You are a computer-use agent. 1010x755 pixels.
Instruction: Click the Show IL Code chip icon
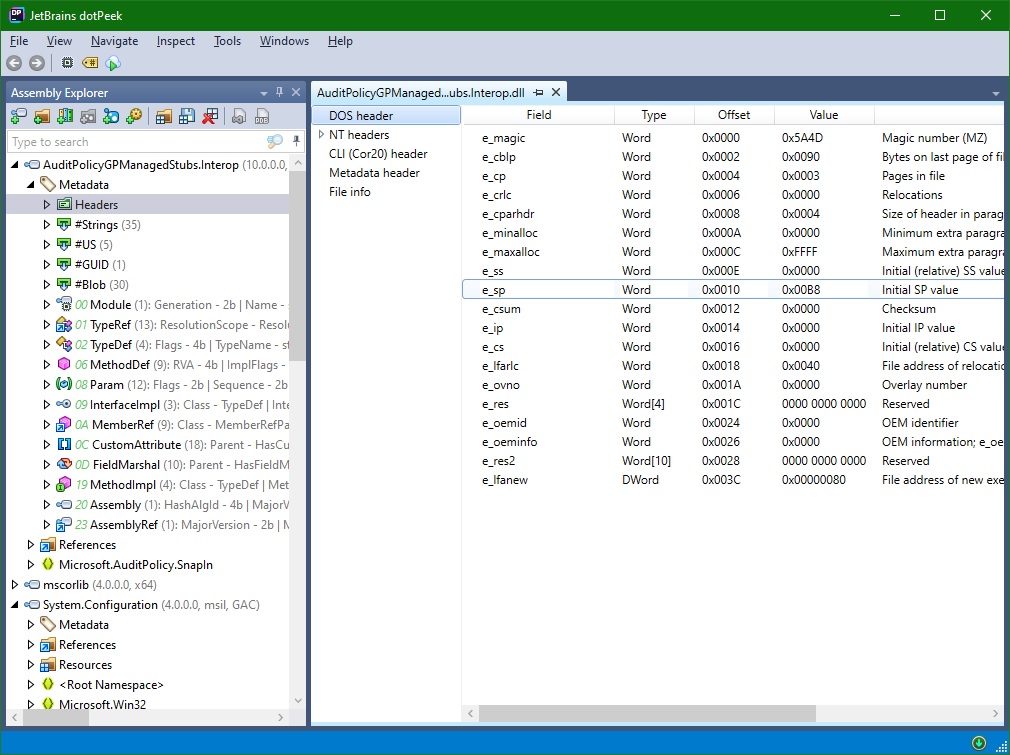coord(67,62)
